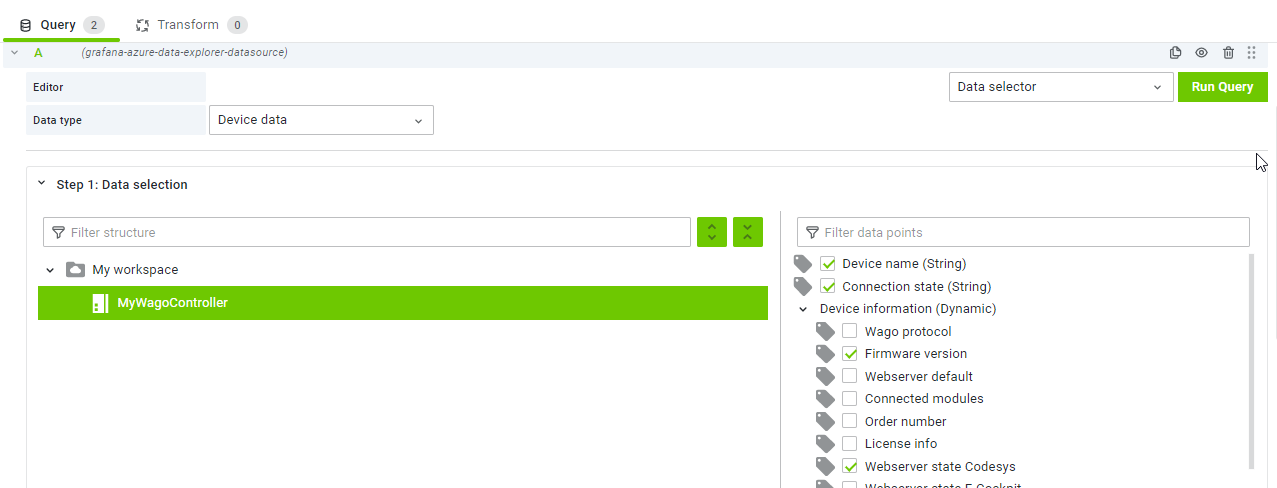Focus the Filter structure input field

tap(367, 232)
